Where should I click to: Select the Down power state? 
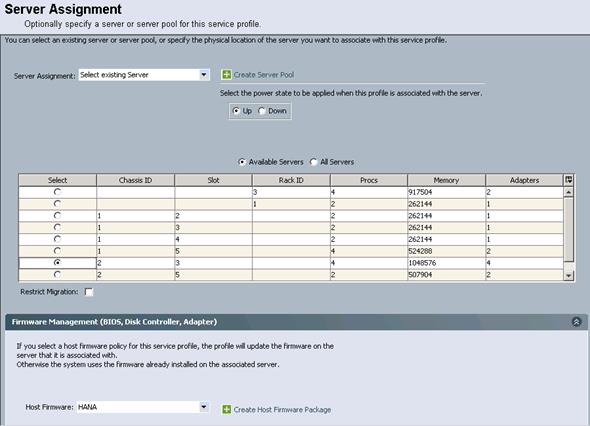click(x=262, y=111)
